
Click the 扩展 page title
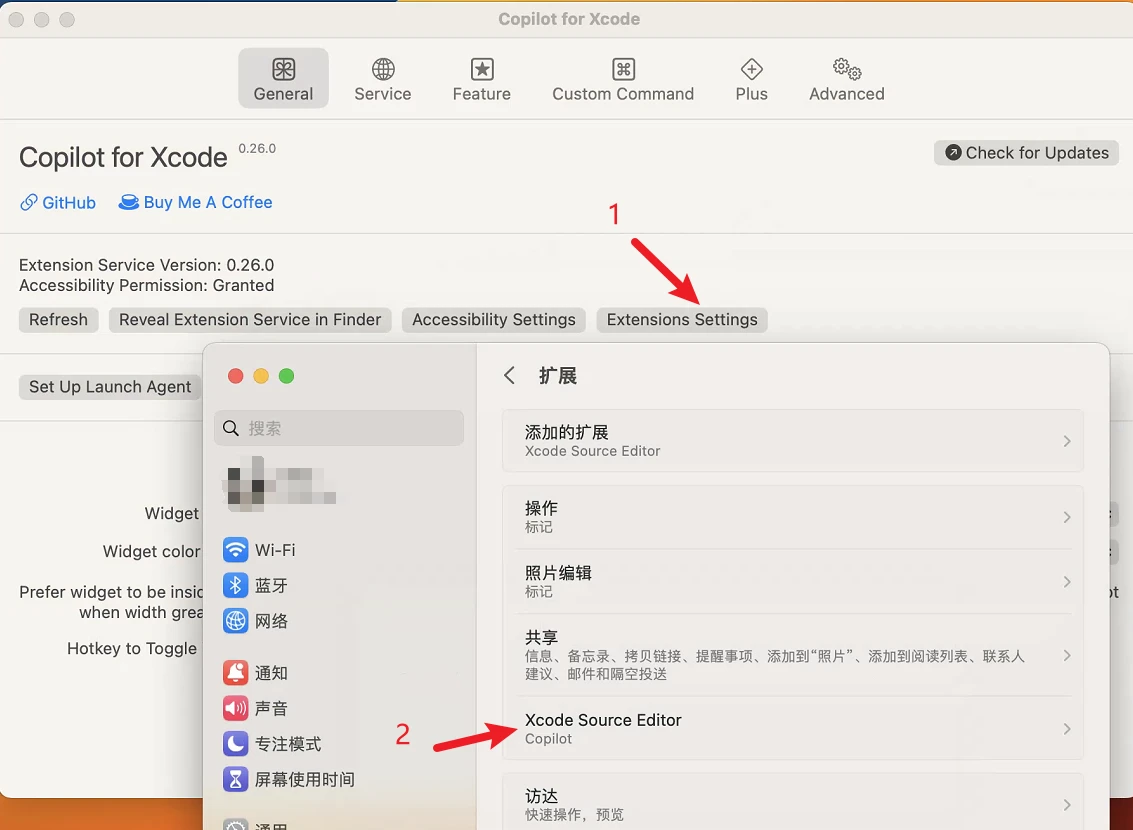click(x=558, y=376)
